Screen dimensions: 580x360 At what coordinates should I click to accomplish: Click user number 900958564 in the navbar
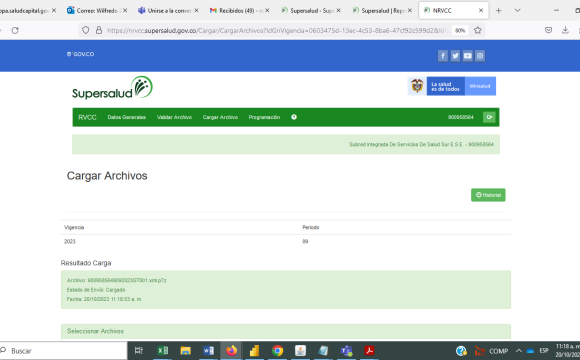[461, 117]
